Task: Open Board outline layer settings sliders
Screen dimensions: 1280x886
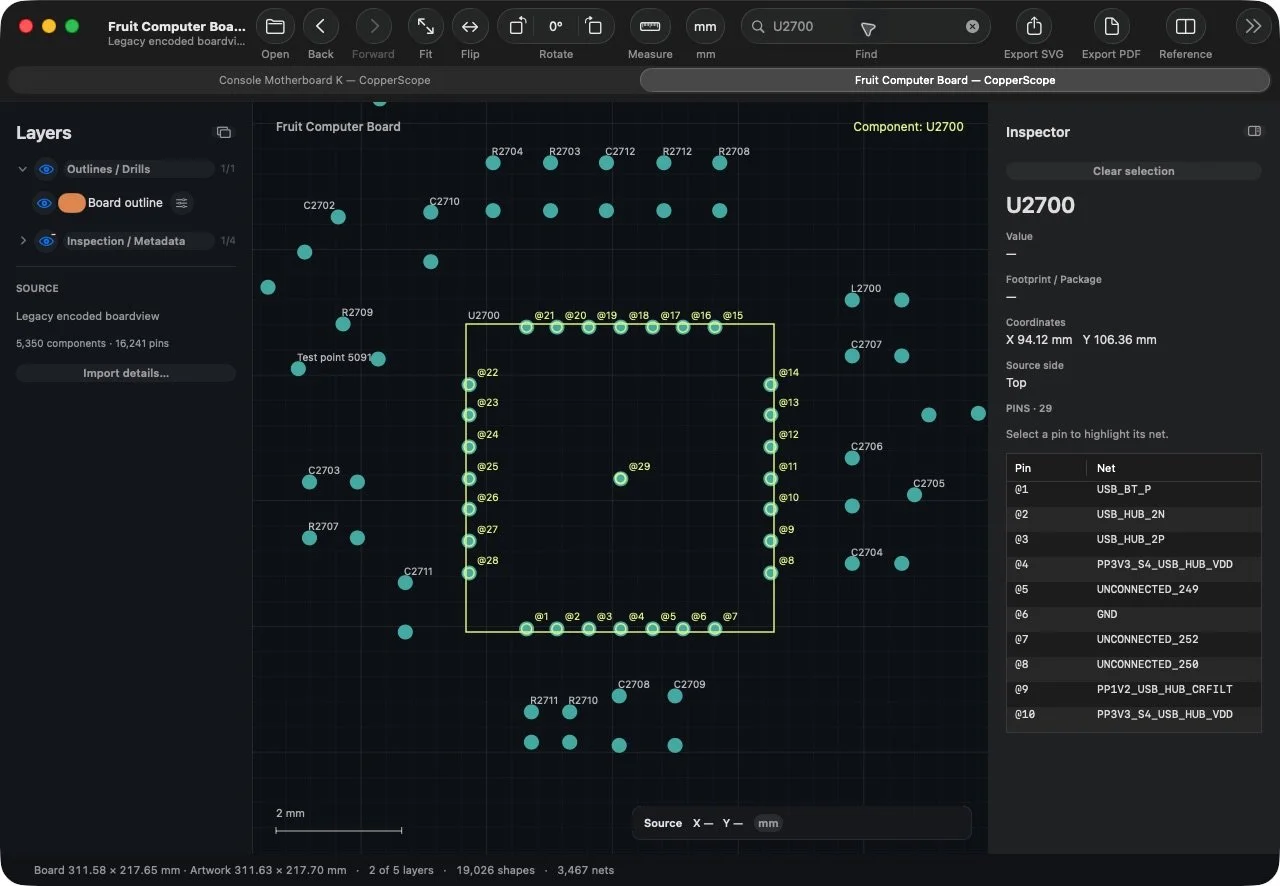Action: [x=182, y=203]
